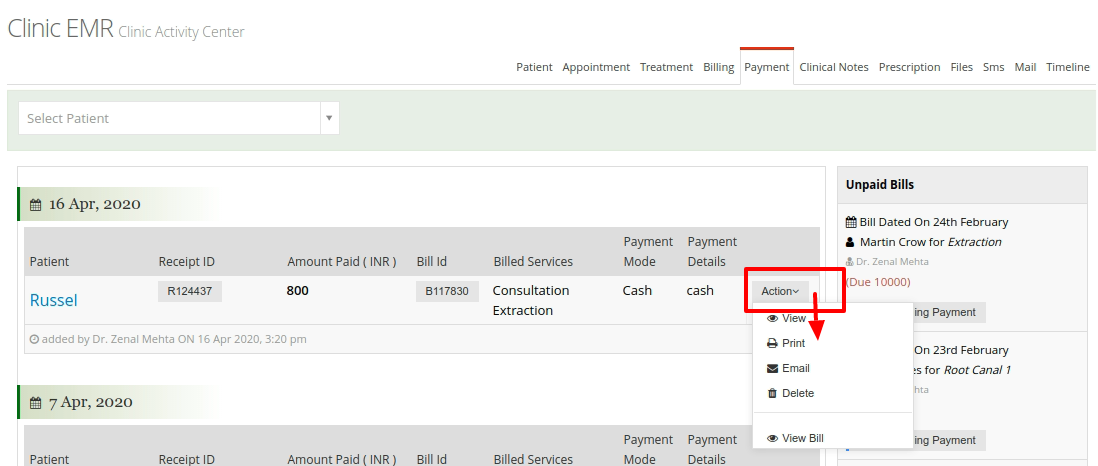Open the Action dropdown for Russel
The height and width of the screenshot is (466, 1098).
point(780,291)
